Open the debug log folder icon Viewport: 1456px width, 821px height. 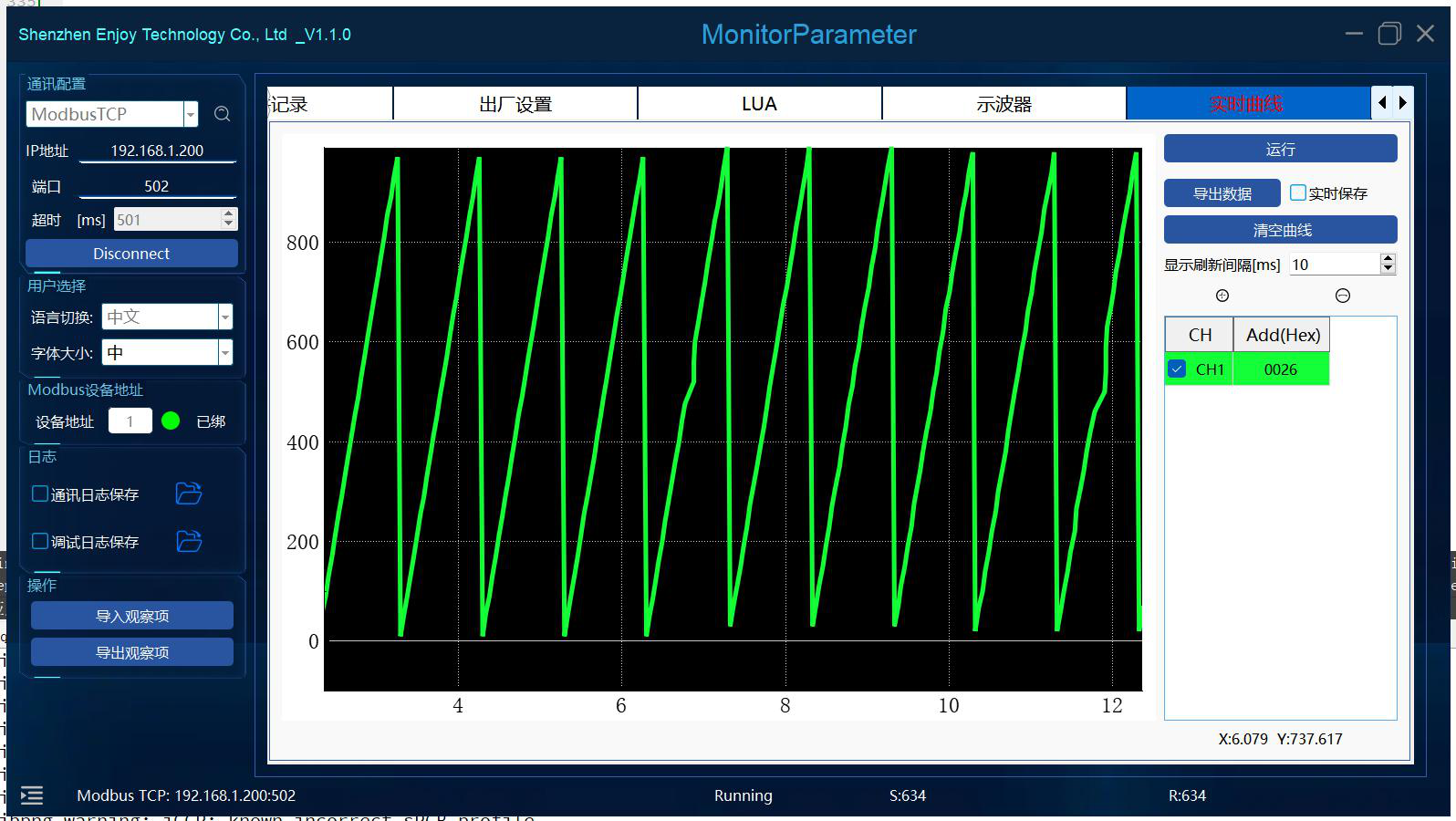pyautogui.click(x=189, y=541)
